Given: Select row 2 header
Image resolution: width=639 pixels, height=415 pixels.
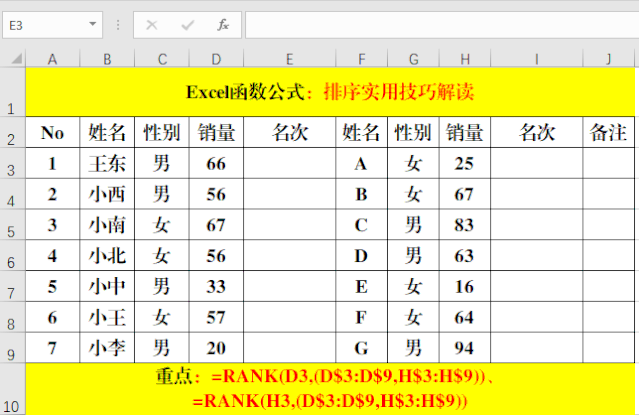Looking at the screenshot, I should 12,132.
